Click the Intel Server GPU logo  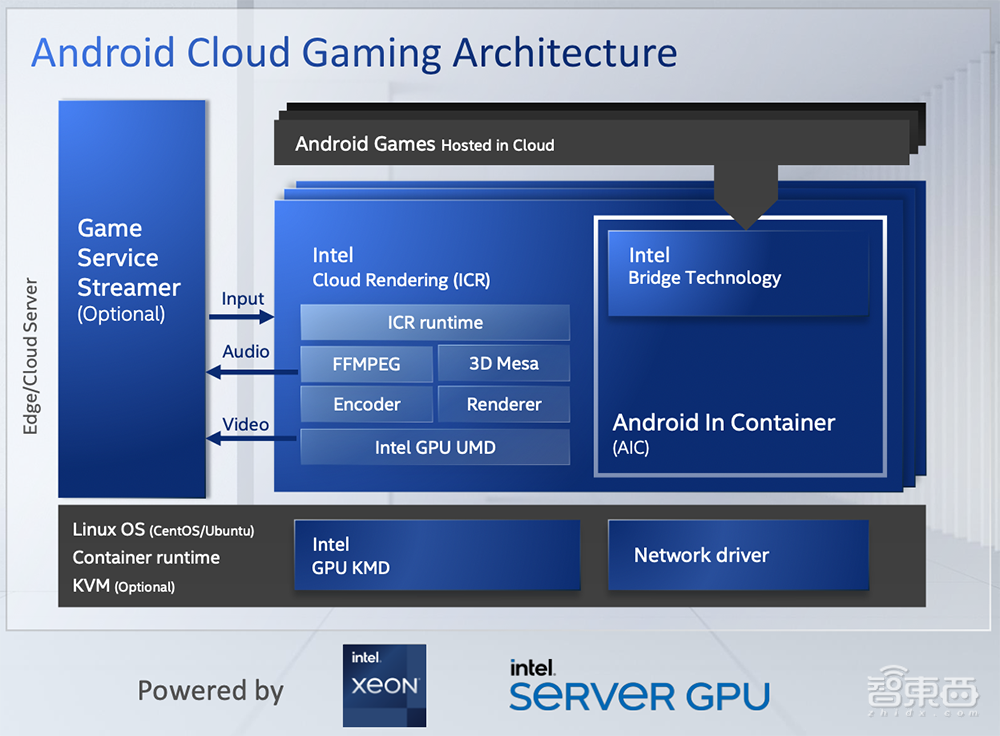tap(639, 686)
